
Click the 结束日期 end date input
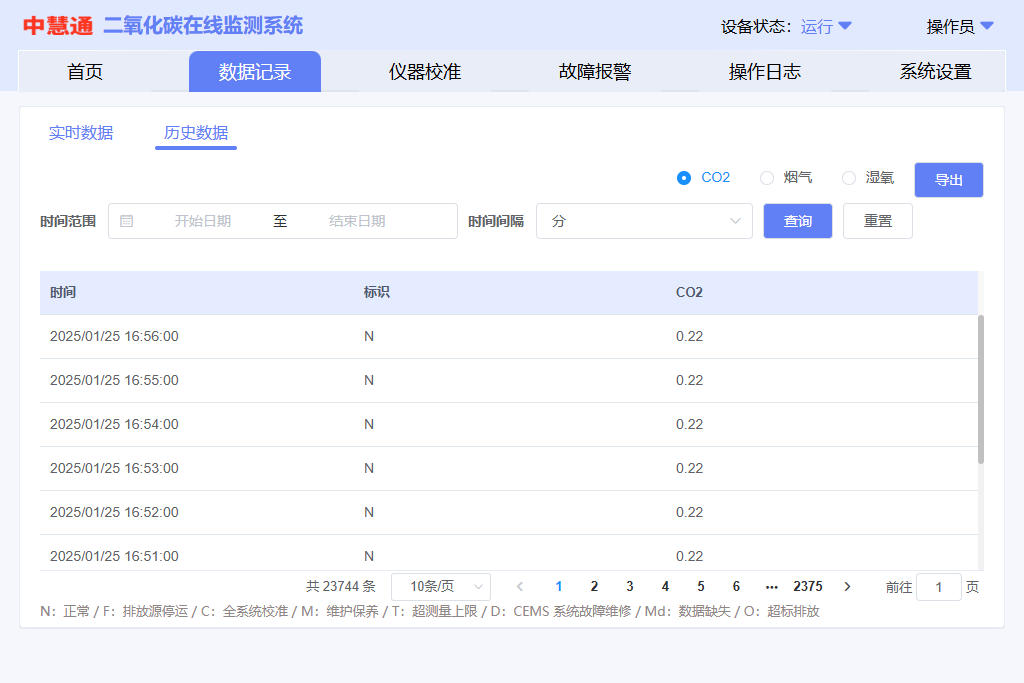[357, 221]
